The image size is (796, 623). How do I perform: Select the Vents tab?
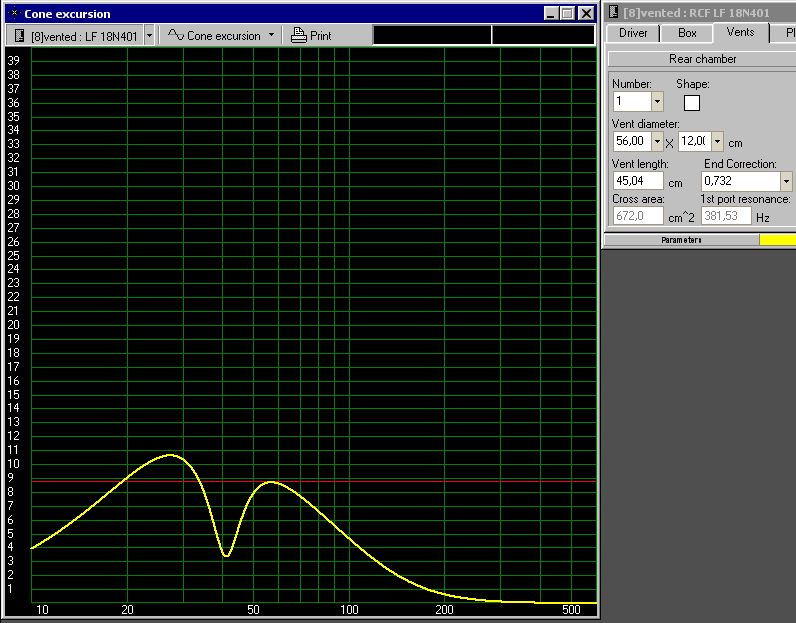[x=740, y=33]
